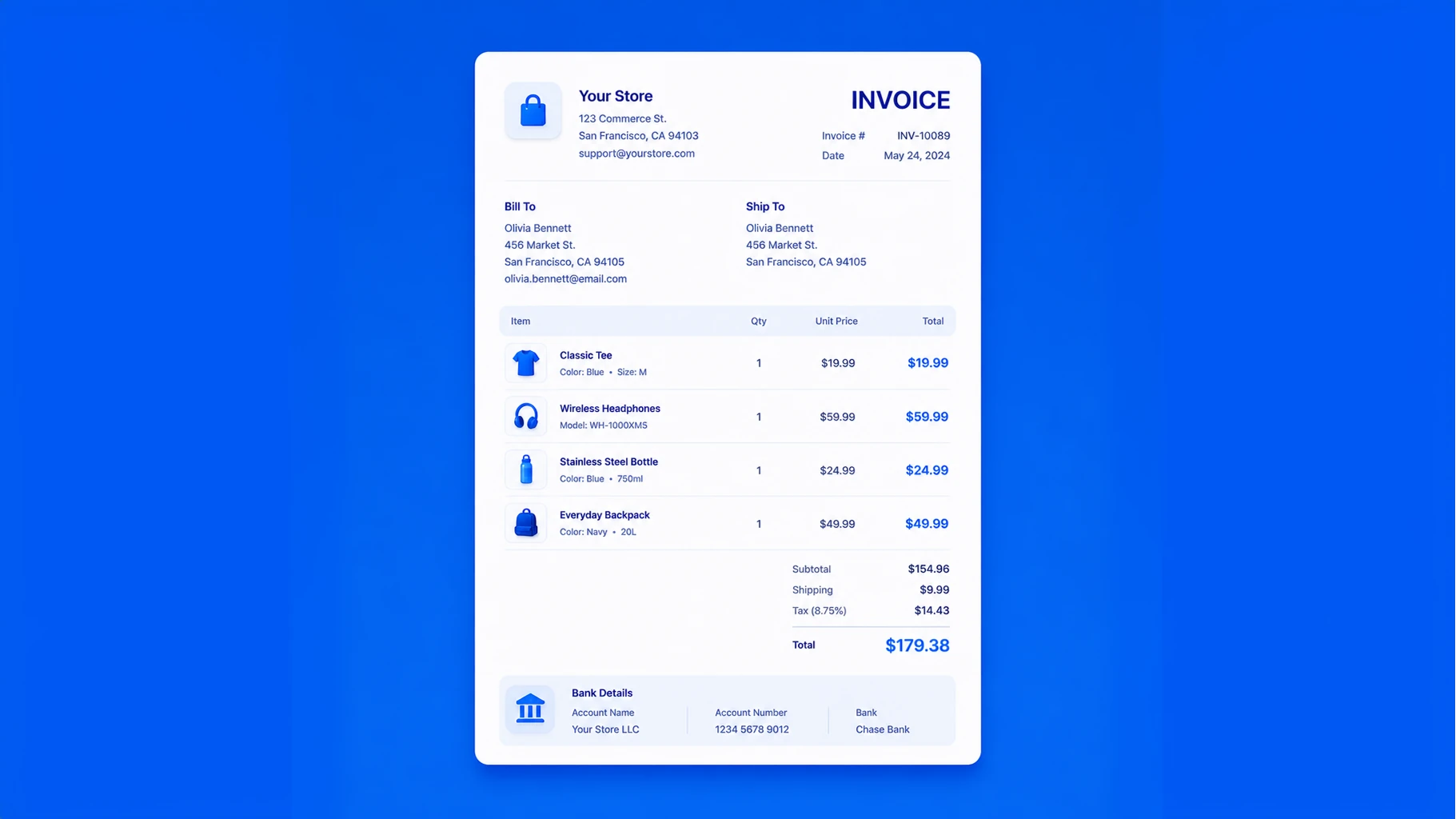Click the Ship To heading
The height and width of the screenshot is (819, 1456).
pyautogui.click(x=765, y=206)
